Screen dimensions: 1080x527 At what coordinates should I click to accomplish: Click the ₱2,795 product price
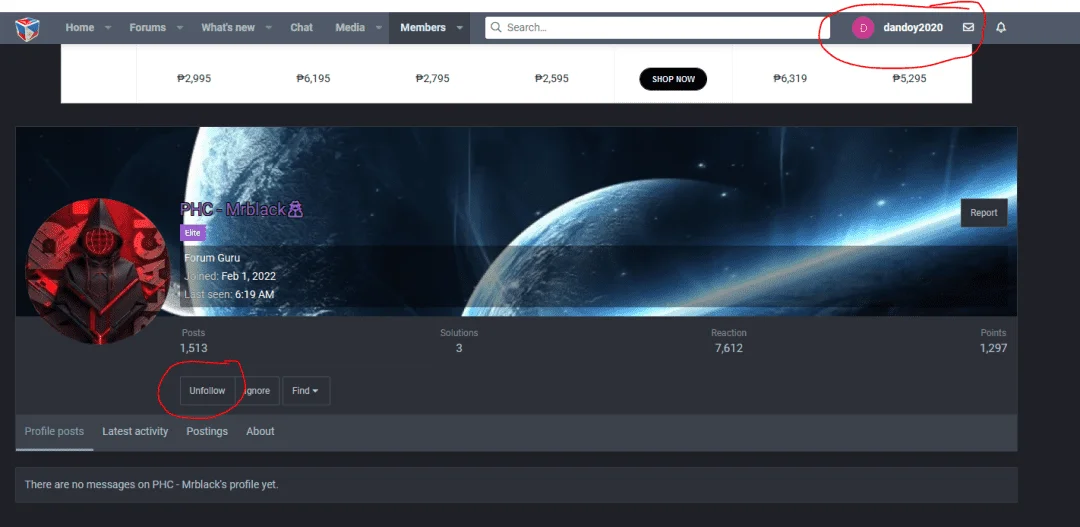[x=433, y=79]
